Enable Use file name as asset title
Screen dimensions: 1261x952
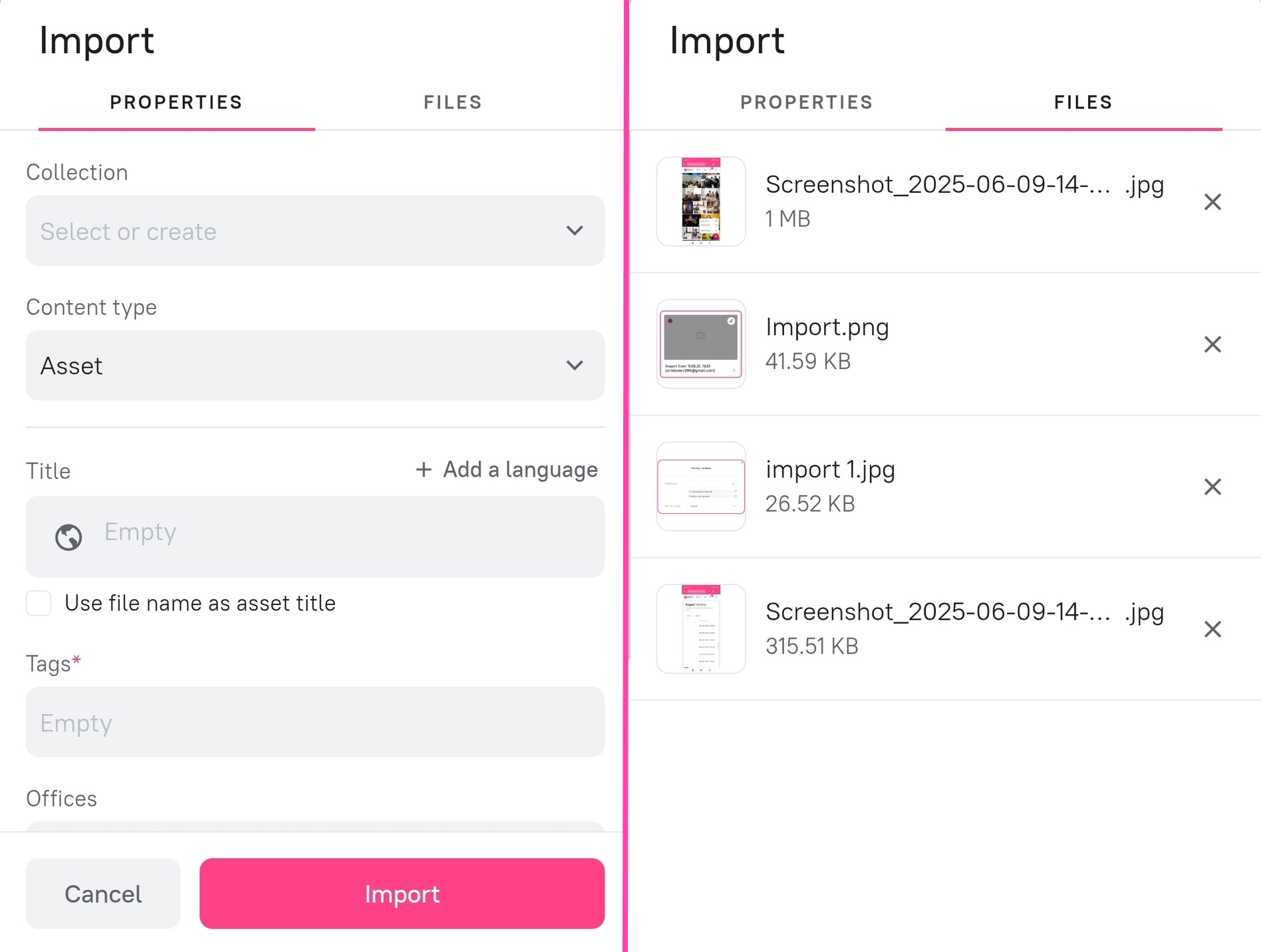coord(39,603)
